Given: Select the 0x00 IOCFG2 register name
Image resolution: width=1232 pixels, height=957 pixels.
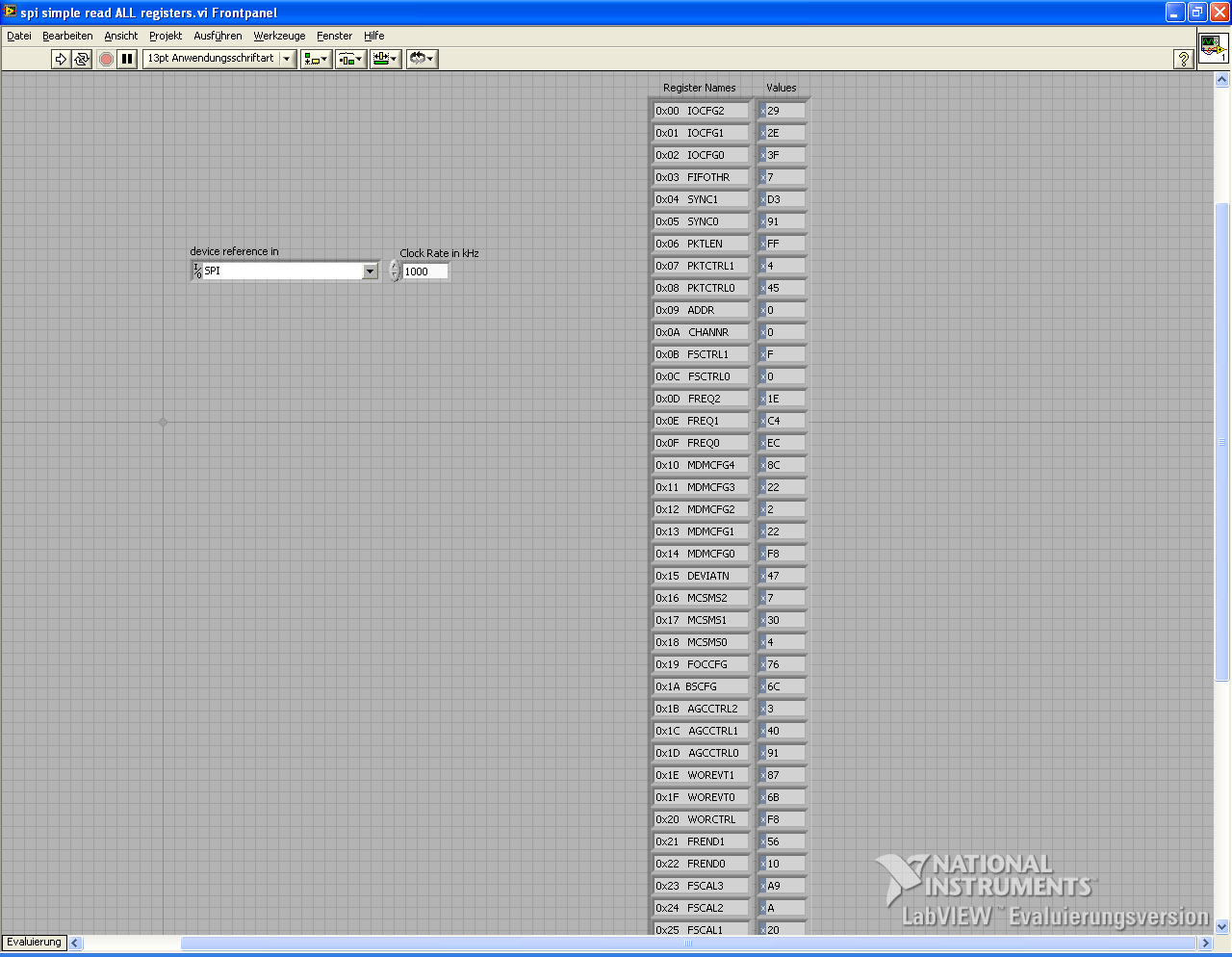Looking at the screenshot, I should click(701, 111).
